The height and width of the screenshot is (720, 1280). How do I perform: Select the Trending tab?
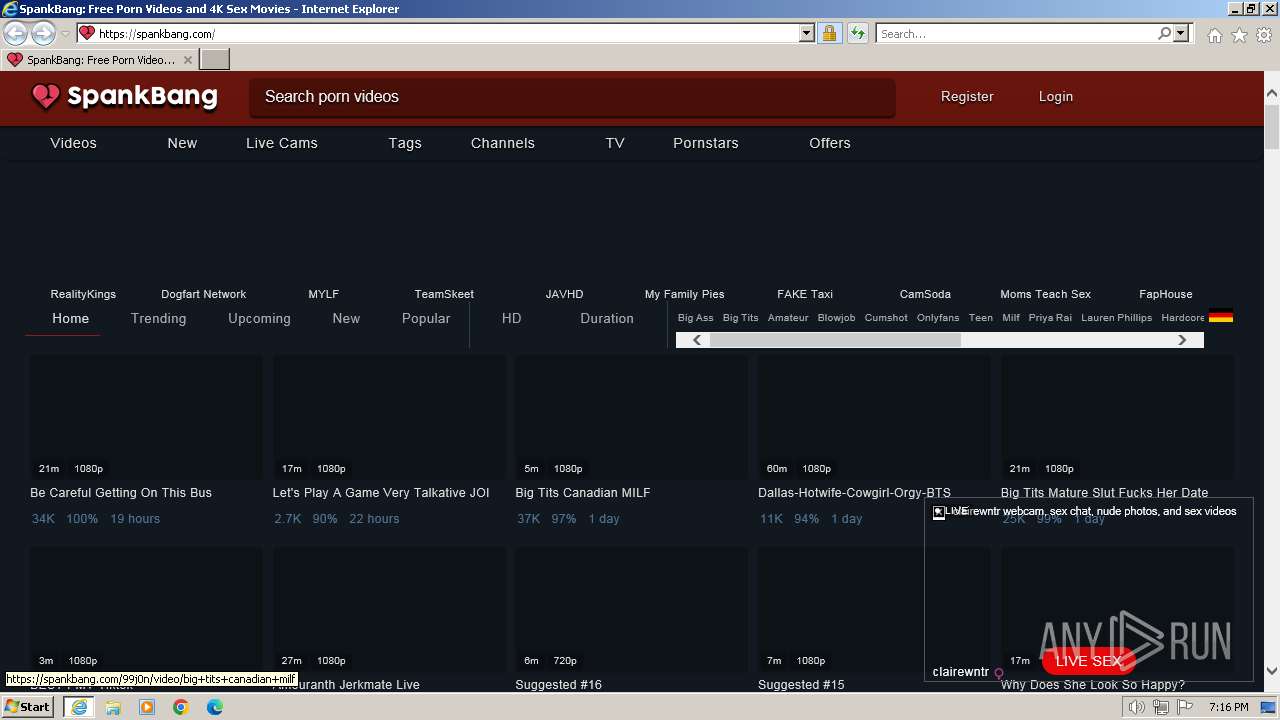[x=159, y=318]
